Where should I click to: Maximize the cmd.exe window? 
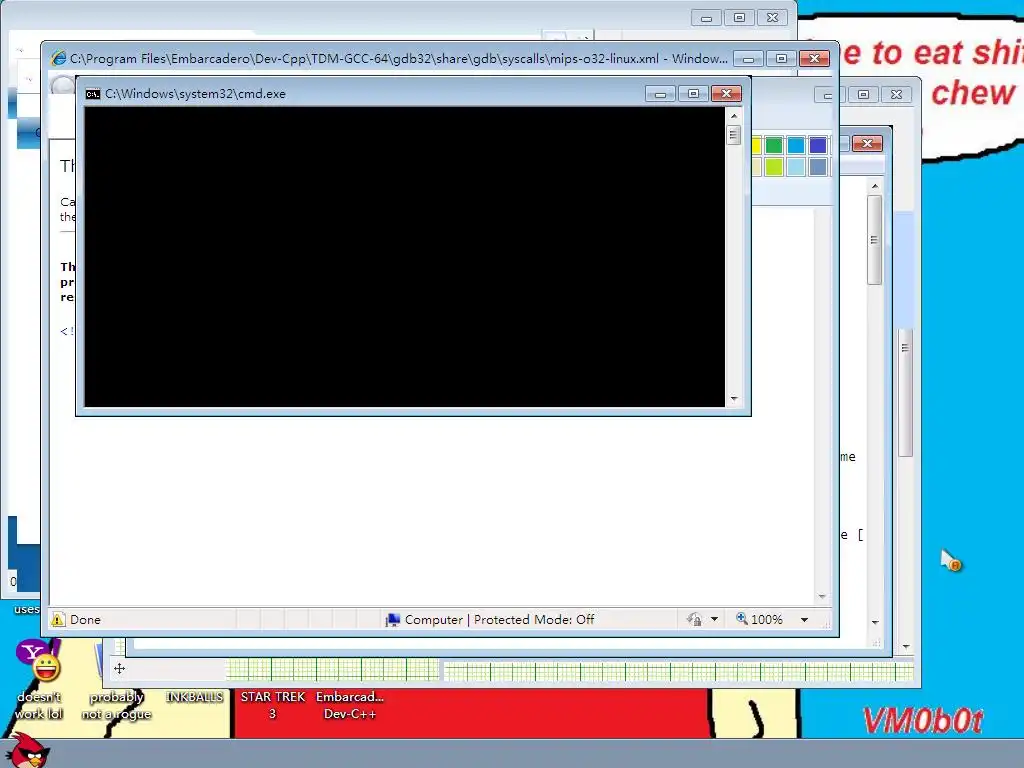(x=694, y=94)
